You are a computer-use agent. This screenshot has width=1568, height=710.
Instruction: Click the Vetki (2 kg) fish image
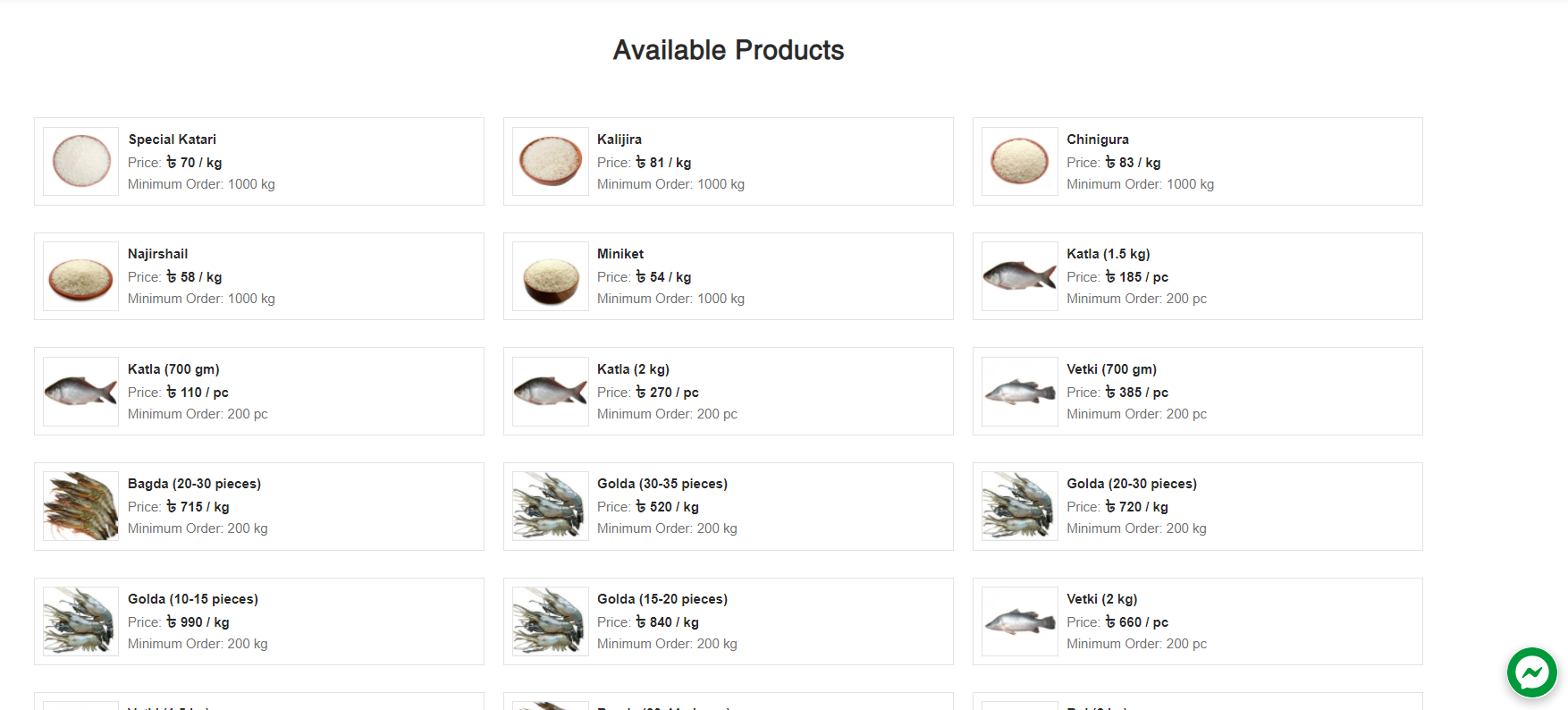click(1020, 621)
